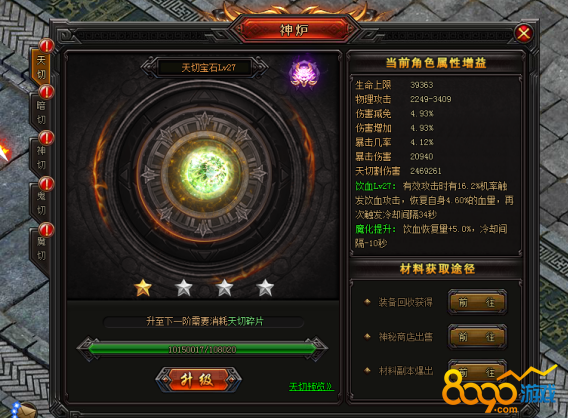Screen dimensions: 568x418
Task: Open the 魔切 side tab
Action: click(x=41, y=249)
